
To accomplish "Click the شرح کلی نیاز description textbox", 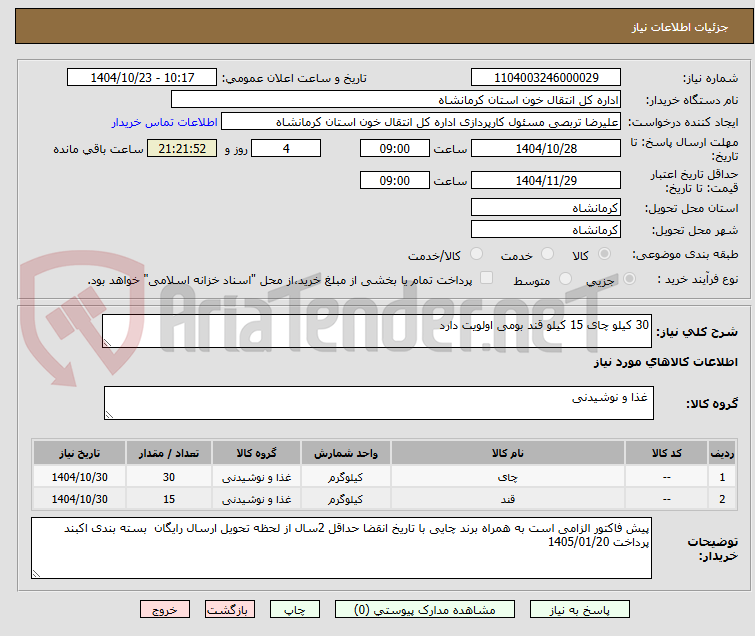I will (377, 331).
